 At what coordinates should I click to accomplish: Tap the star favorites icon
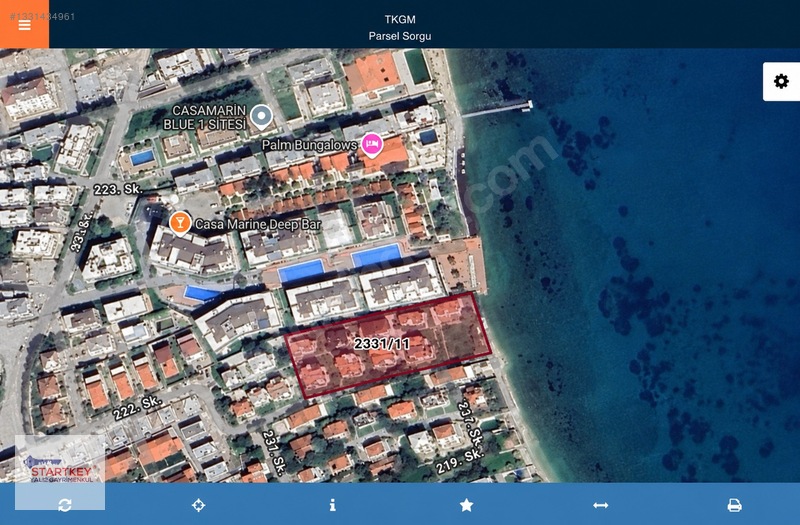pyautogui.click(x=466, y=505)
